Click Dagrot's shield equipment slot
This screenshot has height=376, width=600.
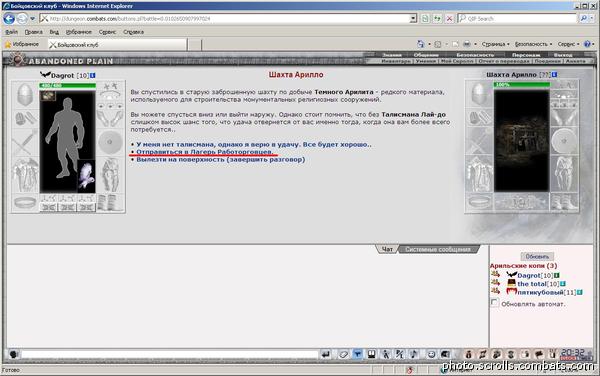coord(110,142)
